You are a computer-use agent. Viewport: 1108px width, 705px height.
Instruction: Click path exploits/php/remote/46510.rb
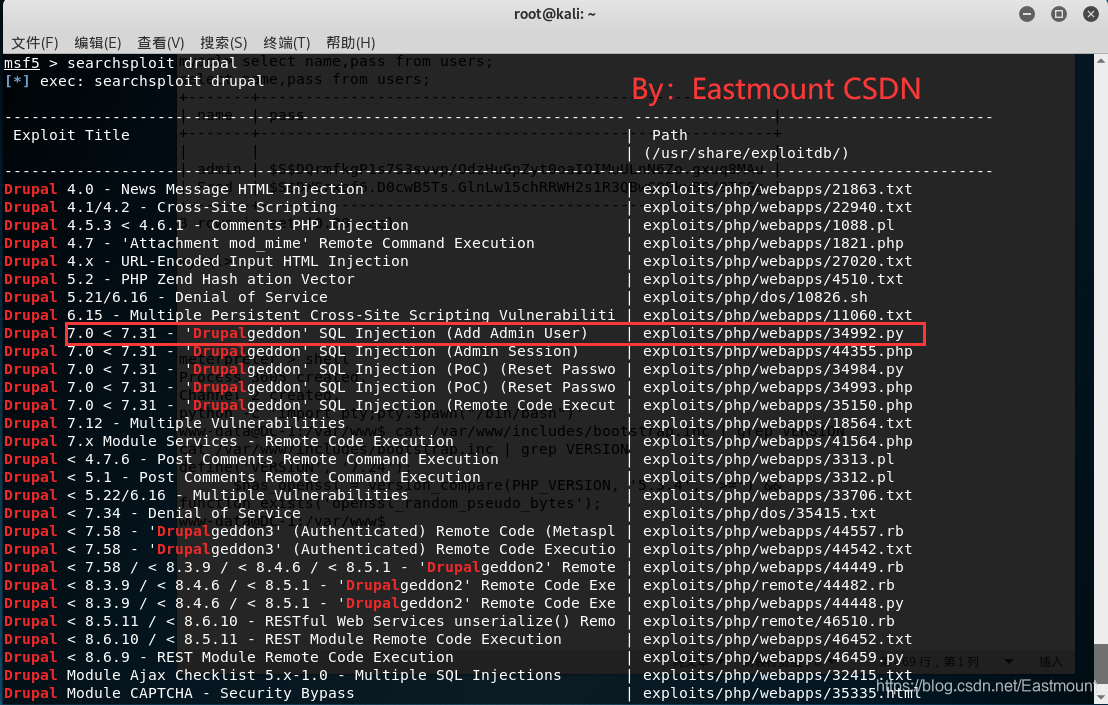769,622
